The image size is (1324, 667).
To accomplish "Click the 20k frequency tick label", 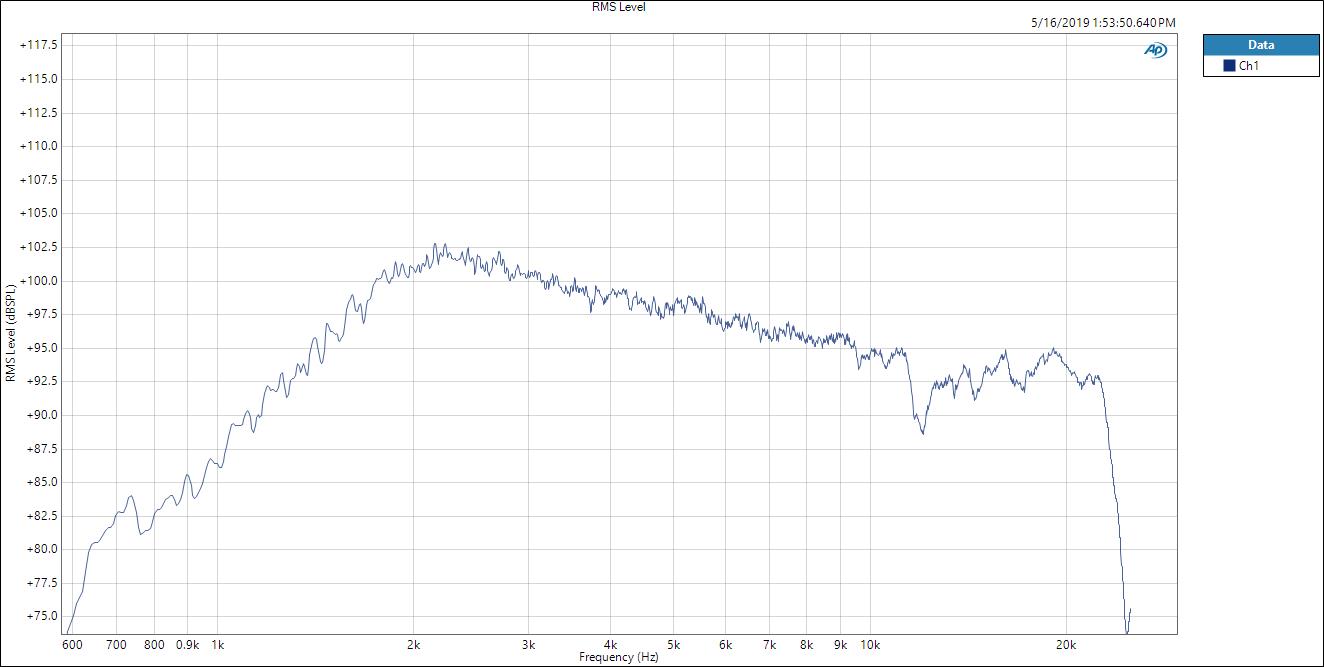I will pos(1066,646).
